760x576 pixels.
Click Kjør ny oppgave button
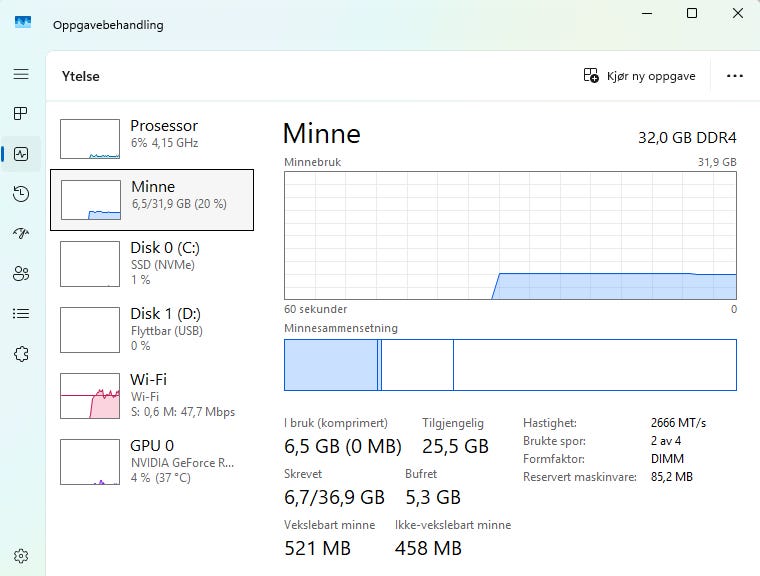point(639,76)
